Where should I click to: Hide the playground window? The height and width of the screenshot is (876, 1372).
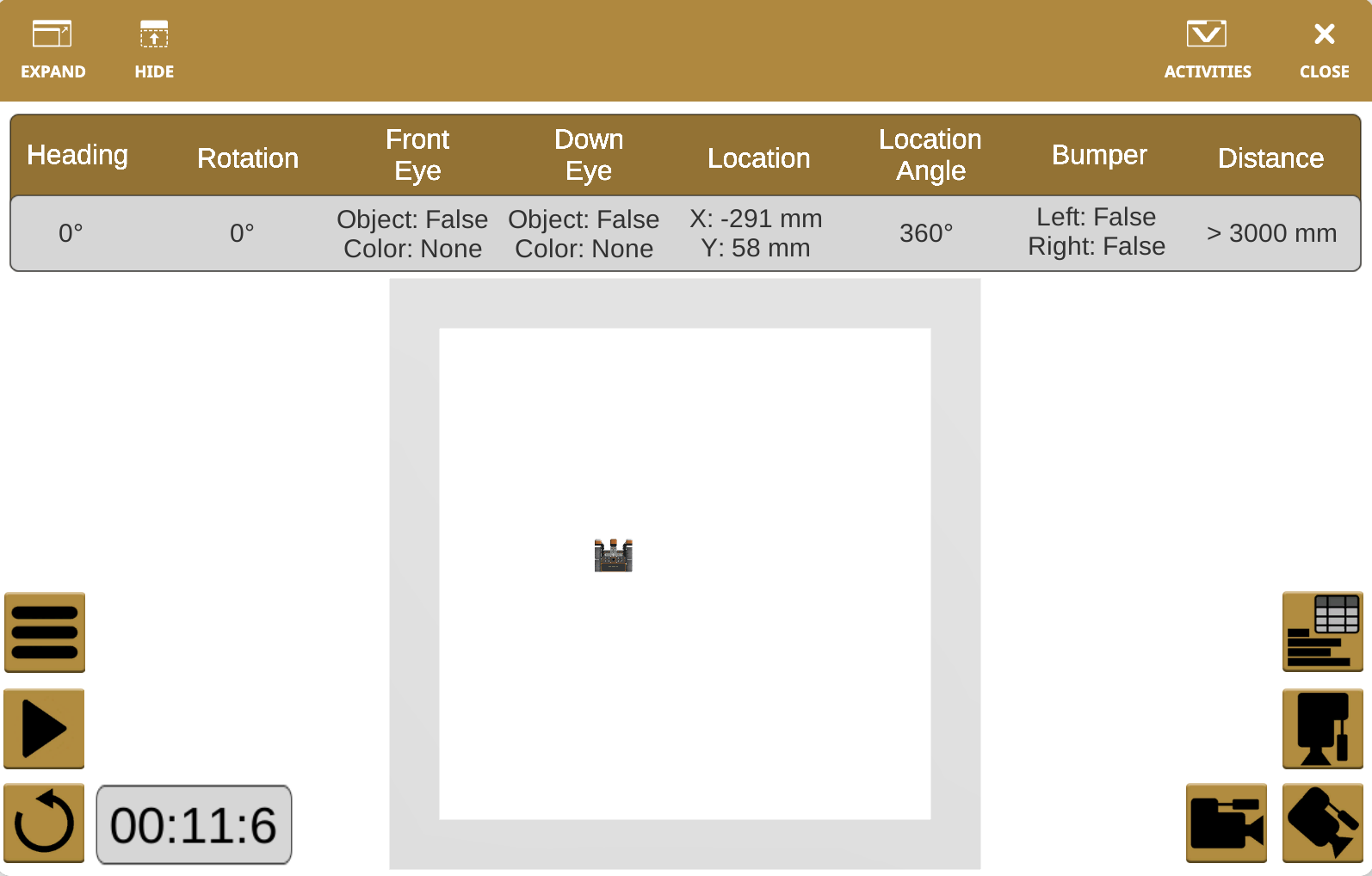tap(154, 50)
